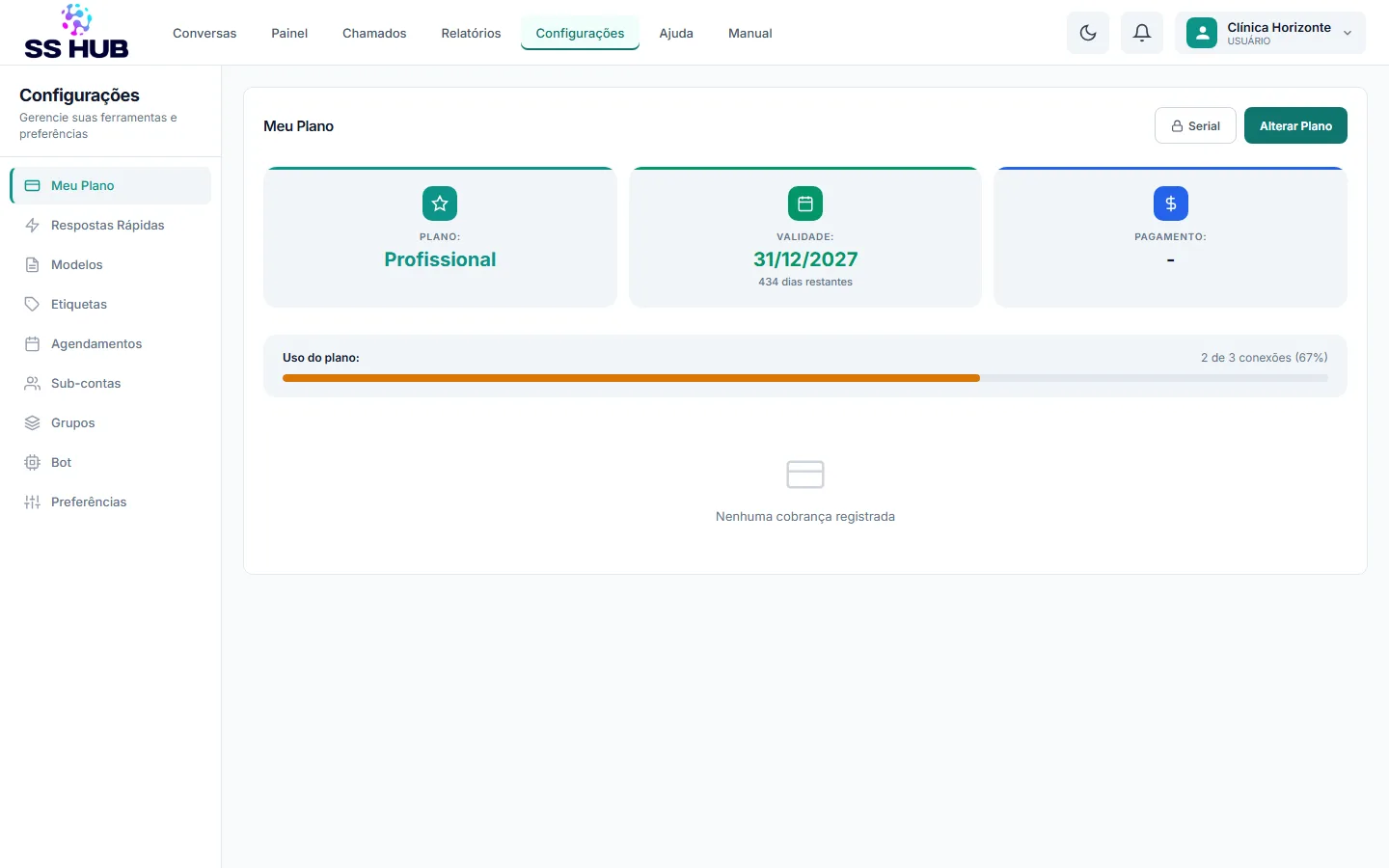1389x868 pixels.
Task: Open the Manual menu item
Action: 749,33
